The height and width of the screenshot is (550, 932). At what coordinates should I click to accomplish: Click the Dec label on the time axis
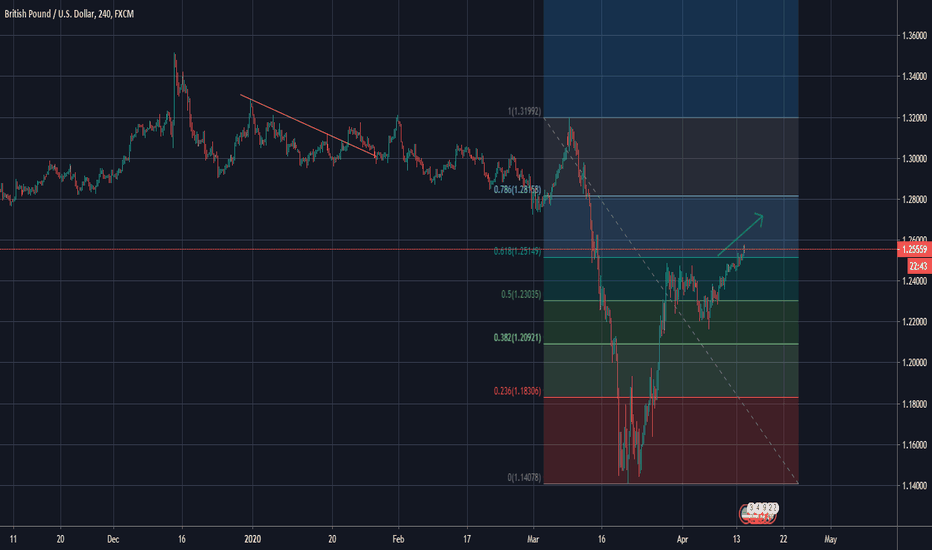click(113, 539)
